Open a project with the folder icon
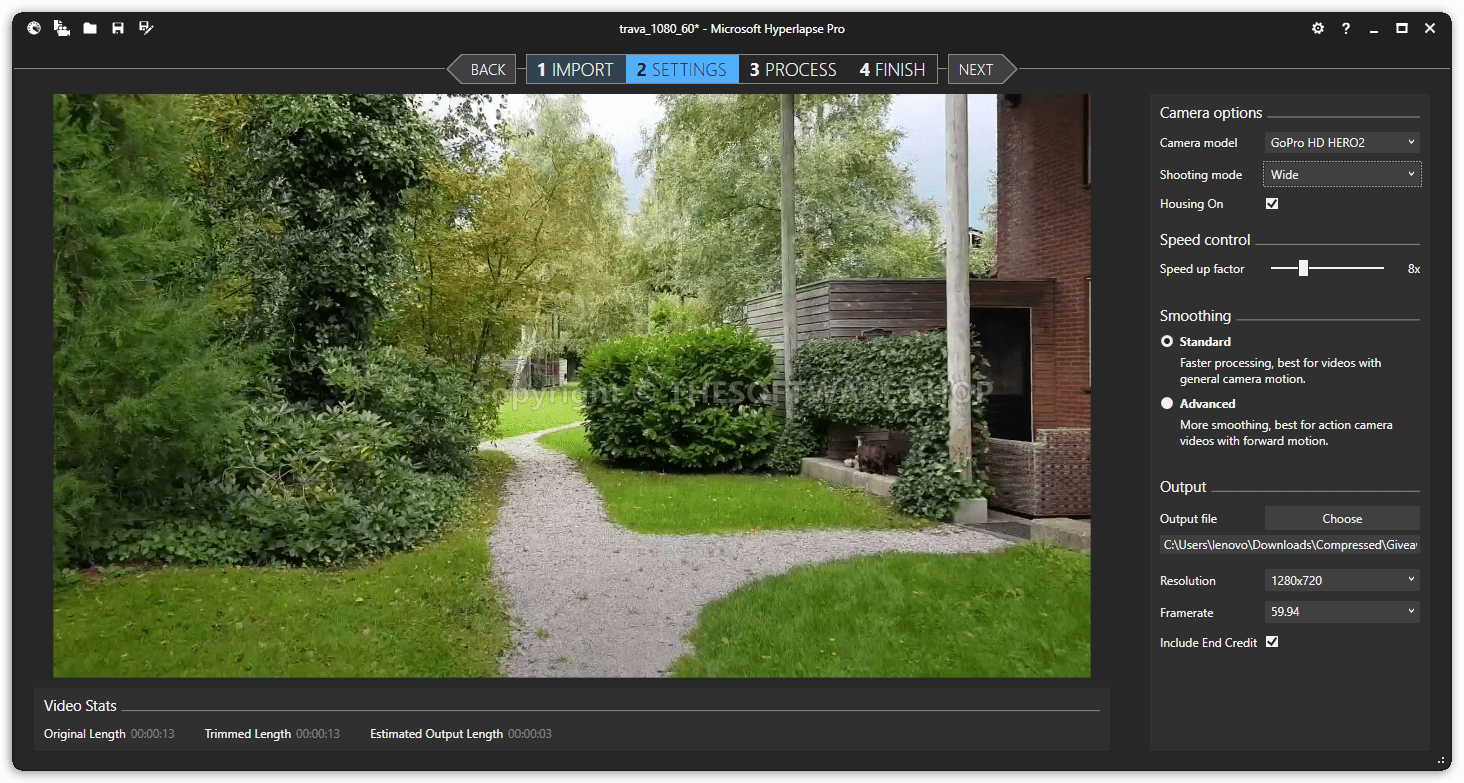Image resolution: width=1464 pixels, height=783 pixels. (90, 29)
